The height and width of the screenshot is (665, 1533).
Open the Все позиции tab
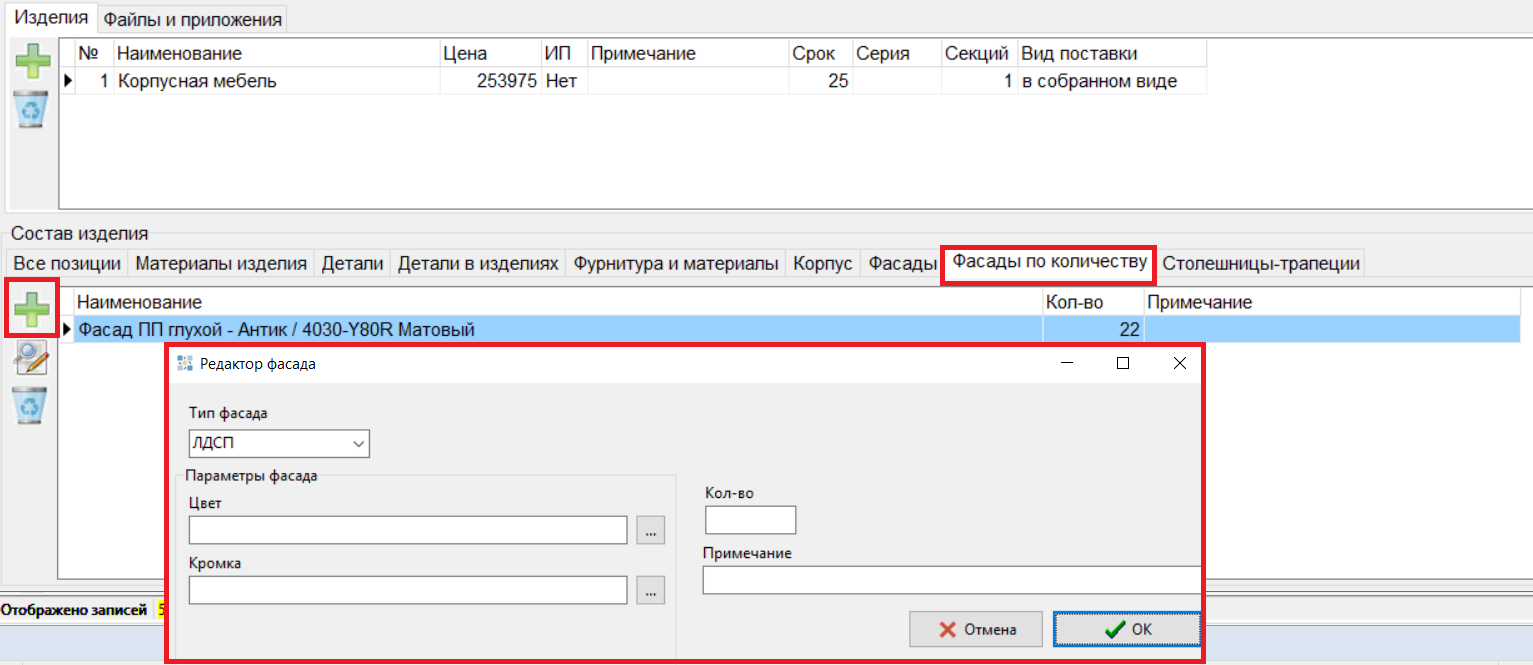click(66, 264)
